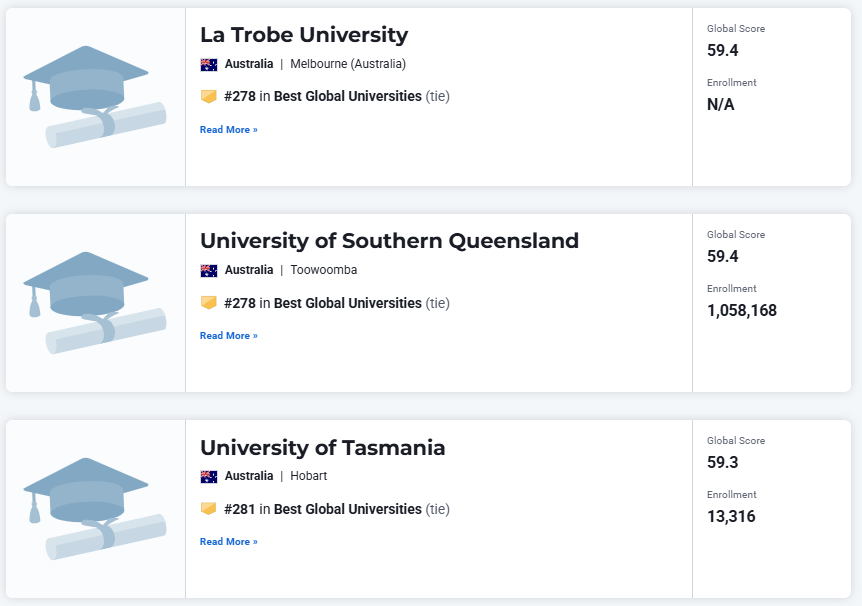Click Read More under University of Tasmania

click(229, 542)
